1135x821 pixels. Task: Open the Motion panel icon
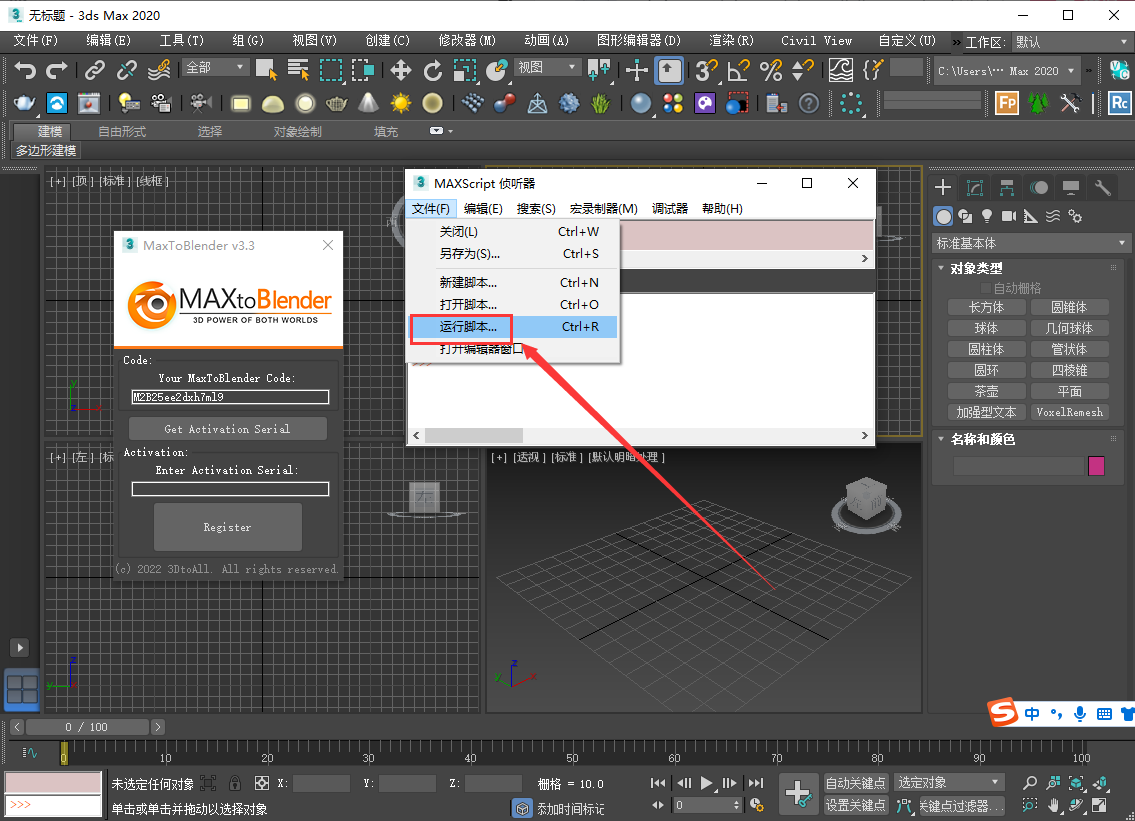coord(1039,188)
